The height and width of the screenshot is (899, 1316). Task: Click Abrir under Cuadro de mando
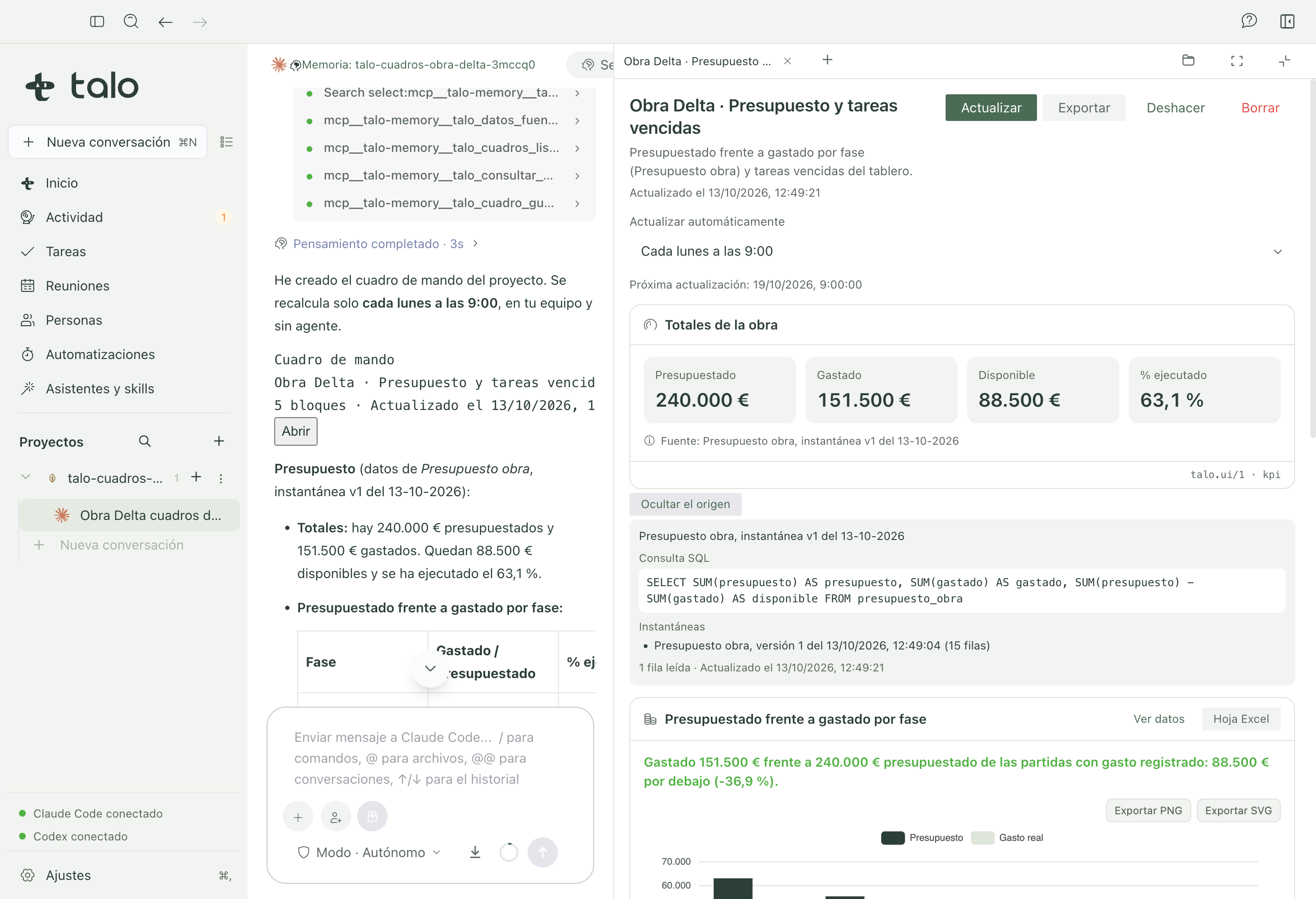coord(296,431)
